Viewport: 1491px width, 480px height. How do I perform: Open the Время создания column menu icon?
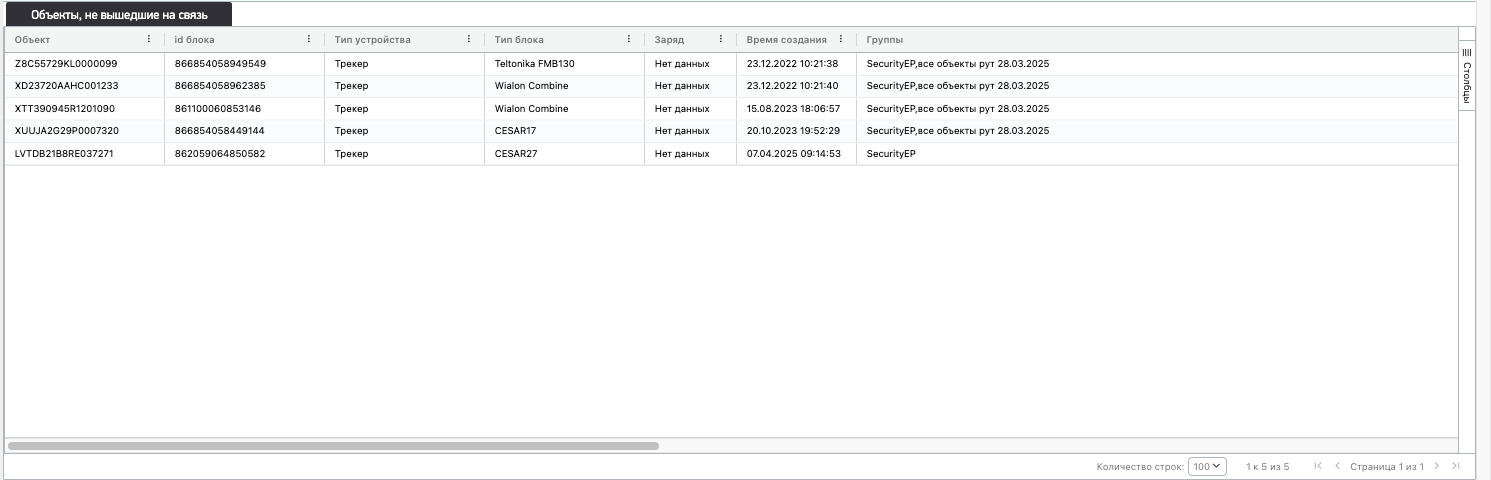pos(841,39)
